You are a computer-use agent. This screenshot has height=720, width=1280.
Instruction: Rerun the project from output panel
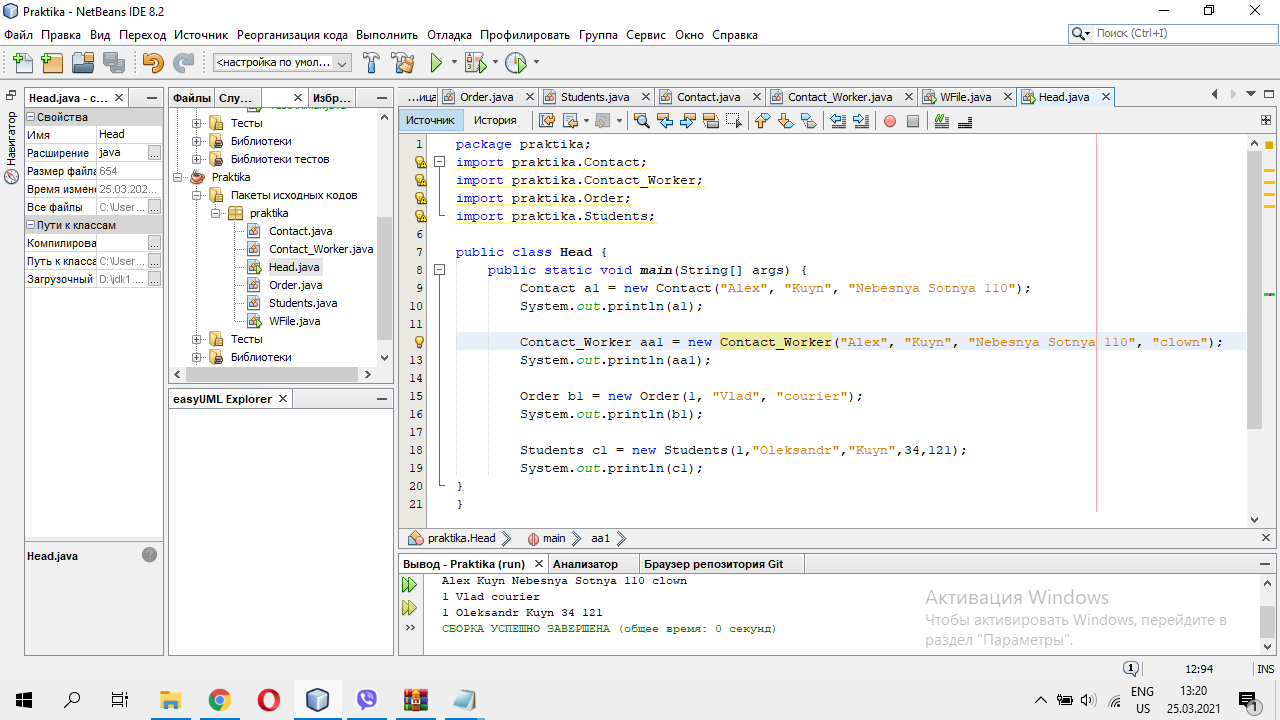[x=409, y=585]
